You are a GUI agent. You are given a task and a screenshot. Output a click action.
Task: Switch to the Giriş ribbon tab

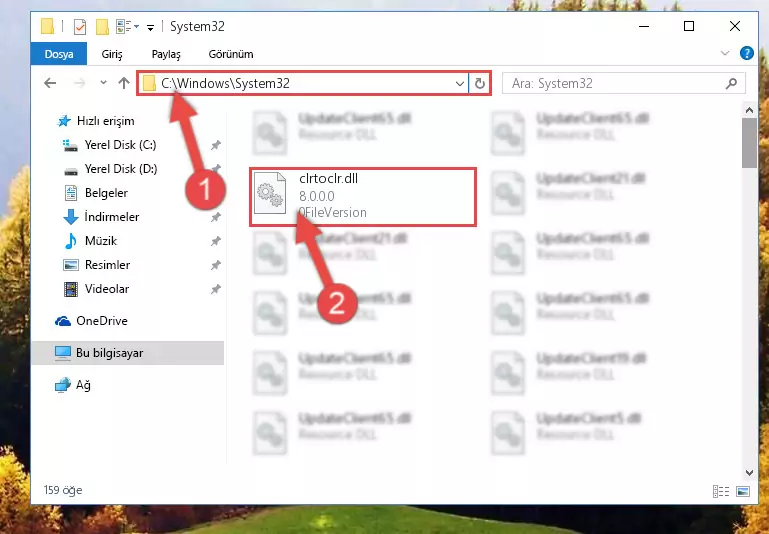tap(112, 54)
